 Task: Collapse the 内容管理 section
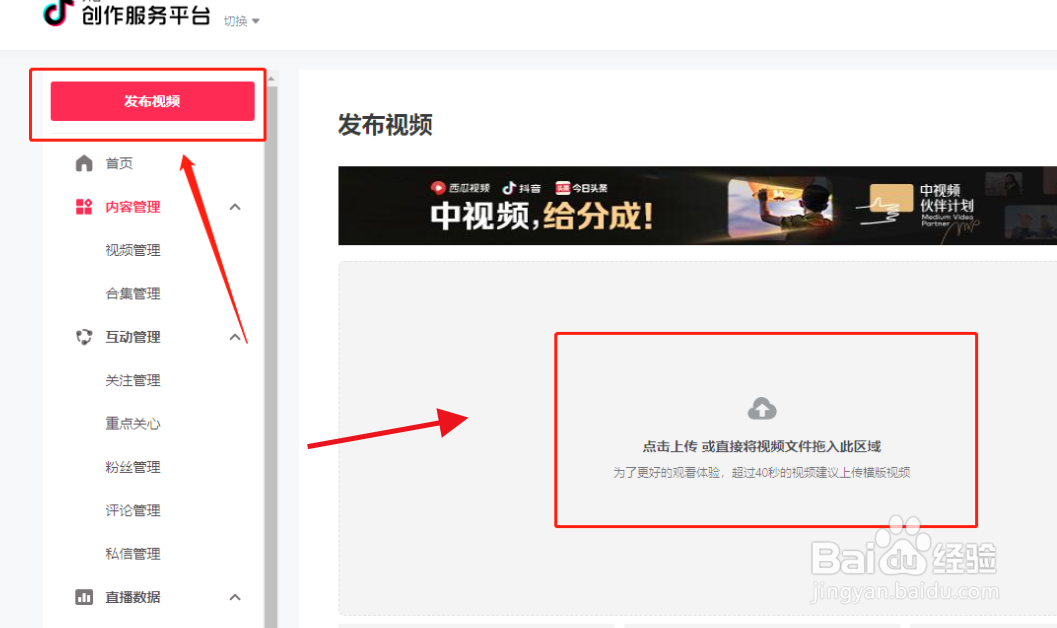234,207
